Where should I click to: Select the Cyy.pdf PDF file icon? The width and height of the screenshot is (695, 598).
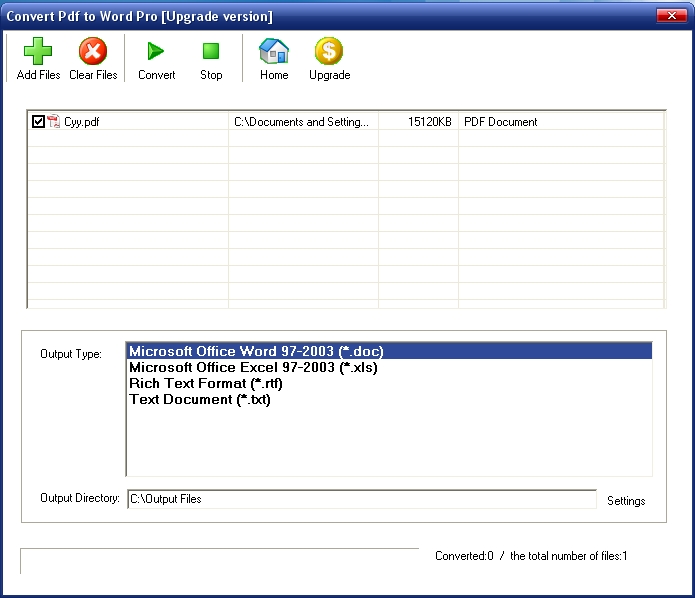[x=53, y=121]
